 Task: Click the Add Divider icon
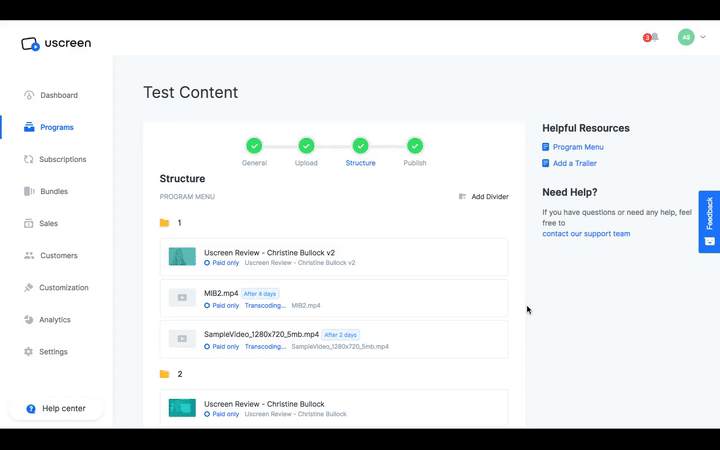coord(462,197)
